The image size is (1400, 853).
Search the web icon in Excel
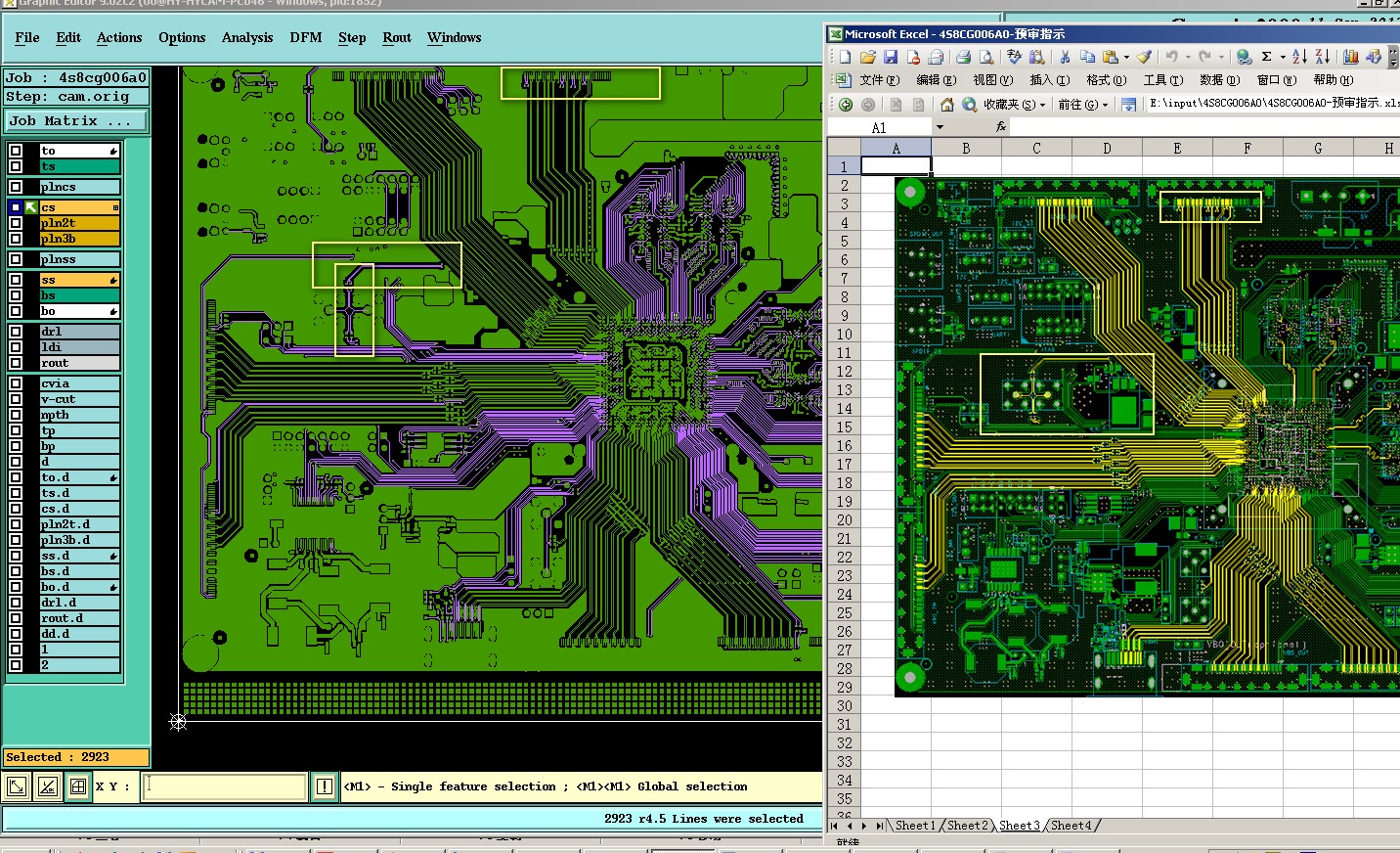coord(969,105)
